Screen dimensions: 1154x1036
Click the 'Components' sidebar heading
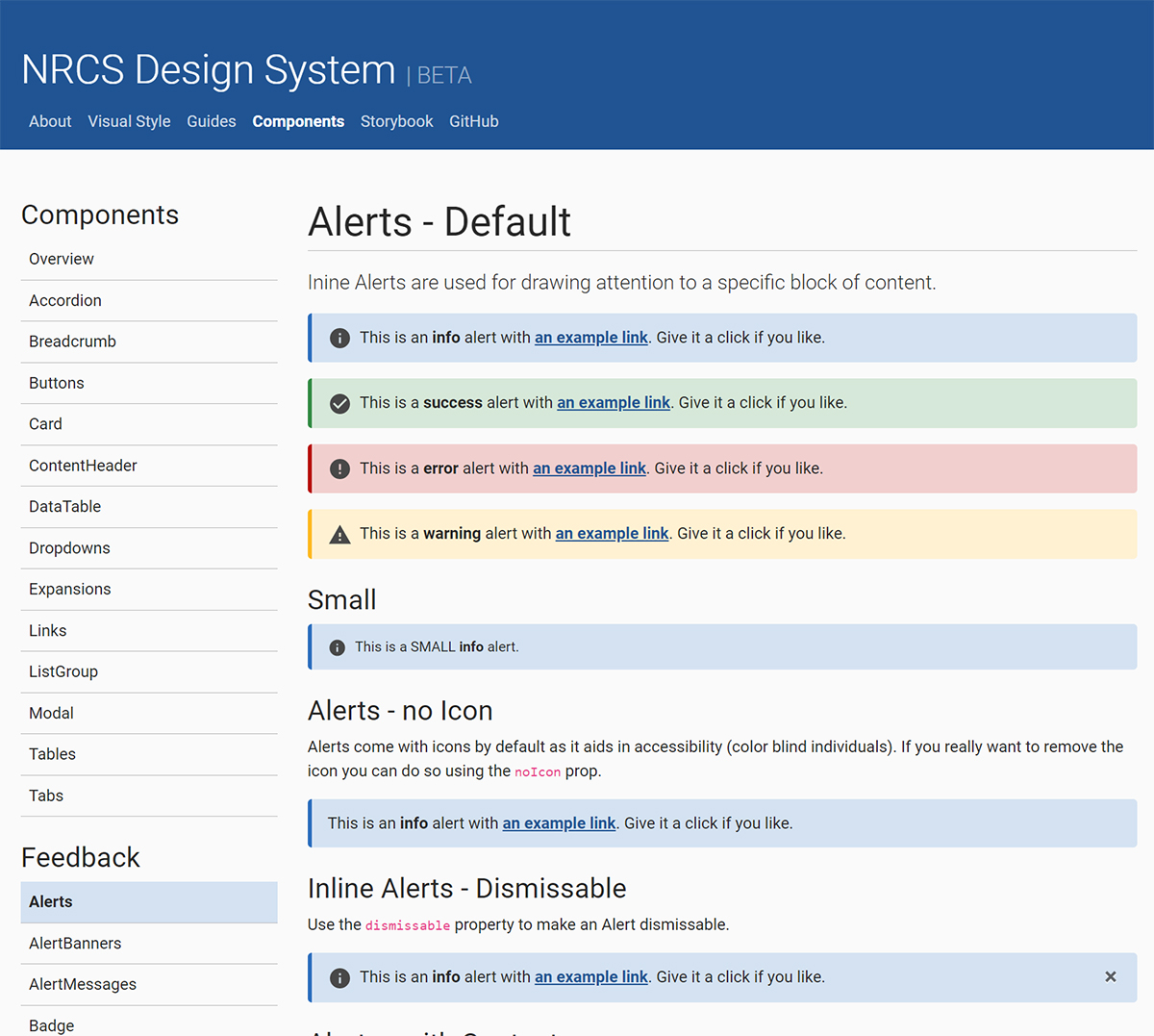(x=100, y=215)
